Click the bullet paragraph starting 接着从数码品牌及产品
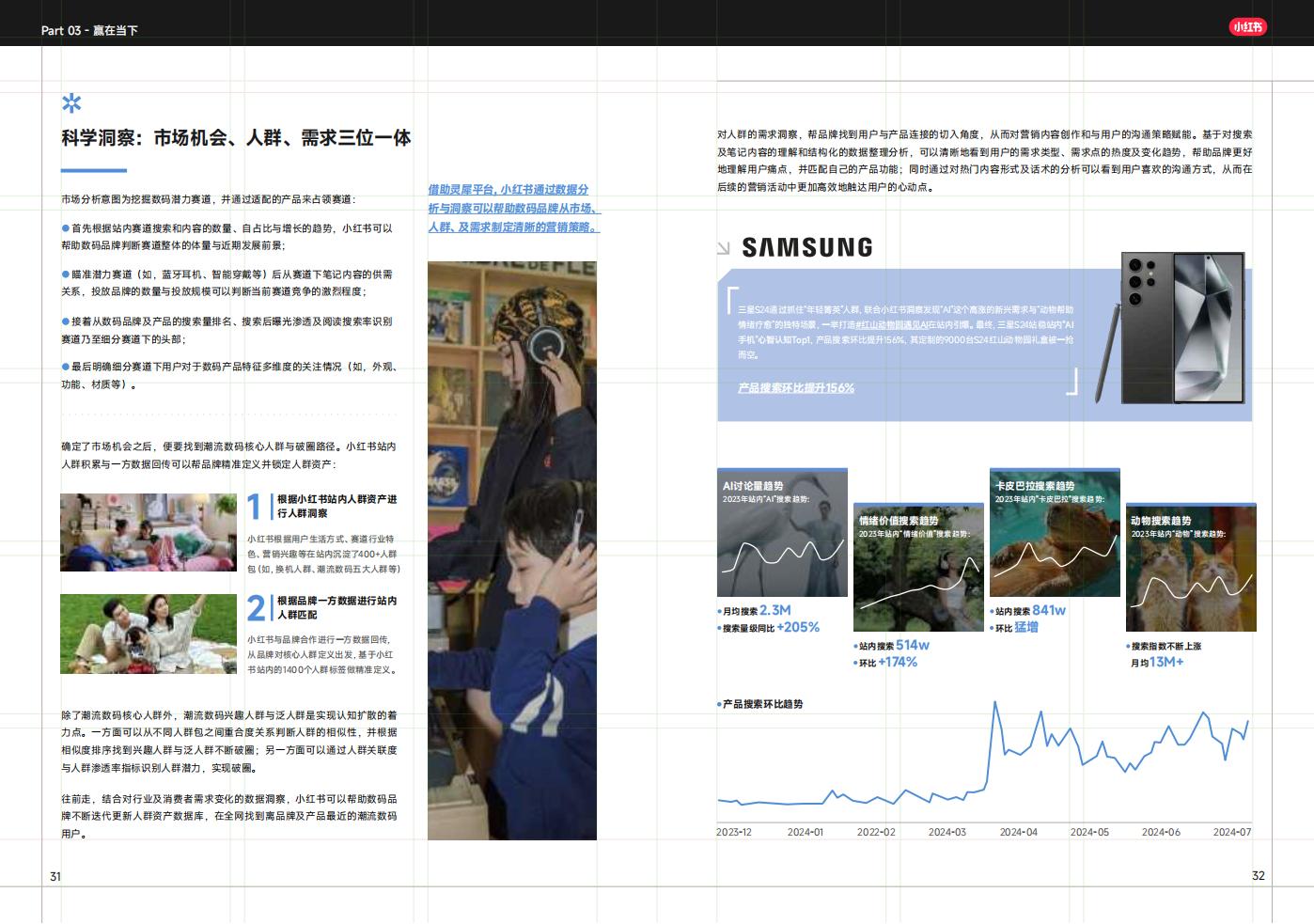 [x=227, y=330]
